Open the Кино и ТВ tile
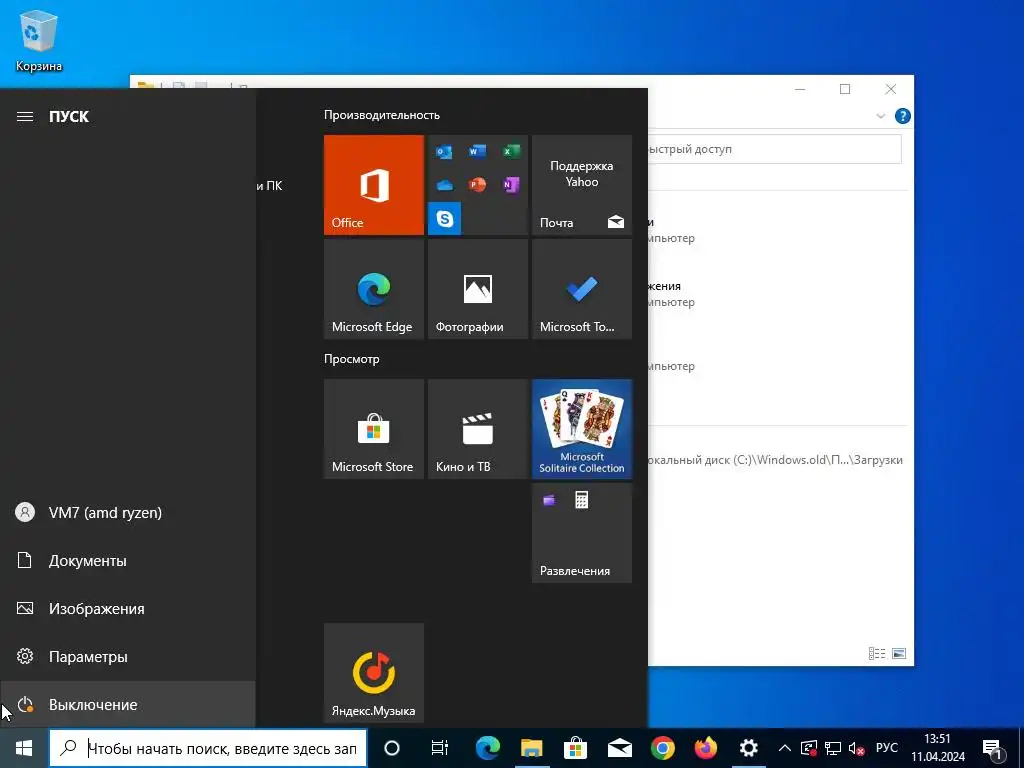This screenshot has width=1024, height=768. pyautogui.click(x=477, y=429)
